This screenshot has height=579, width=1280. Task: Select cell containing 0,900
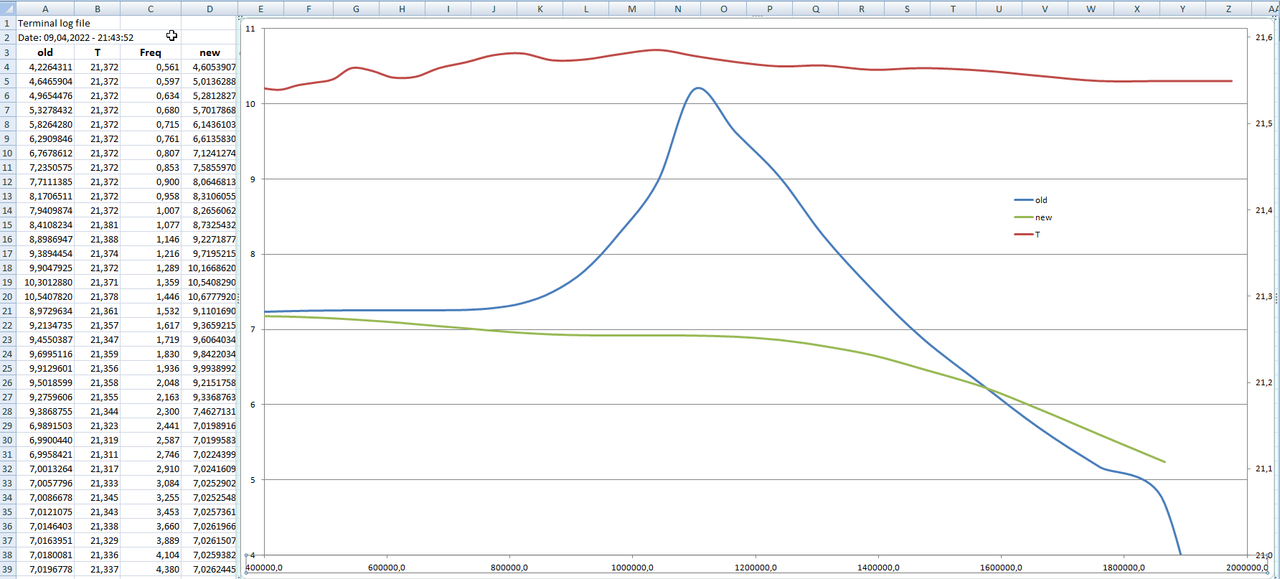point(150,182)
